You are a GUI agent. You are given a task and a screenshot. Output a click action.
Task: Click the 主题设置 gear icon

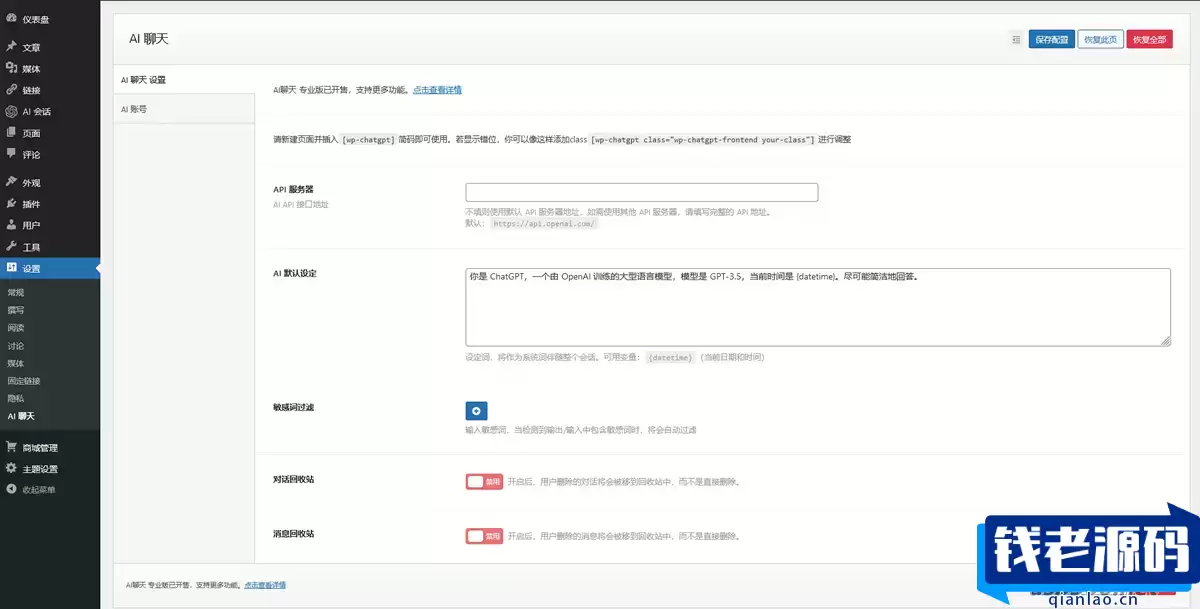point(11,469)
